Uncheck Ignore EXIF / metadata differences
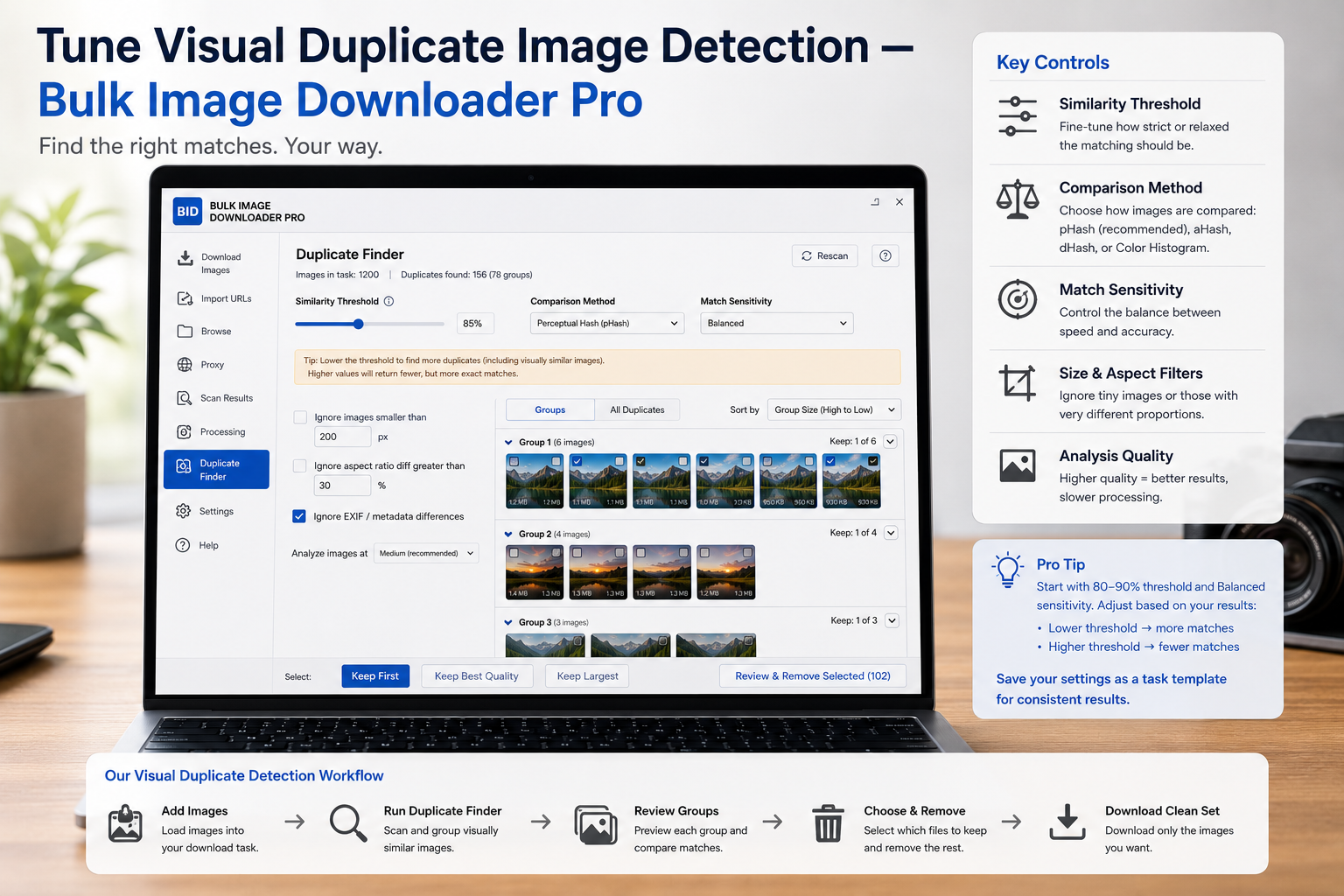1344x896 pixels. coord(299,516)
